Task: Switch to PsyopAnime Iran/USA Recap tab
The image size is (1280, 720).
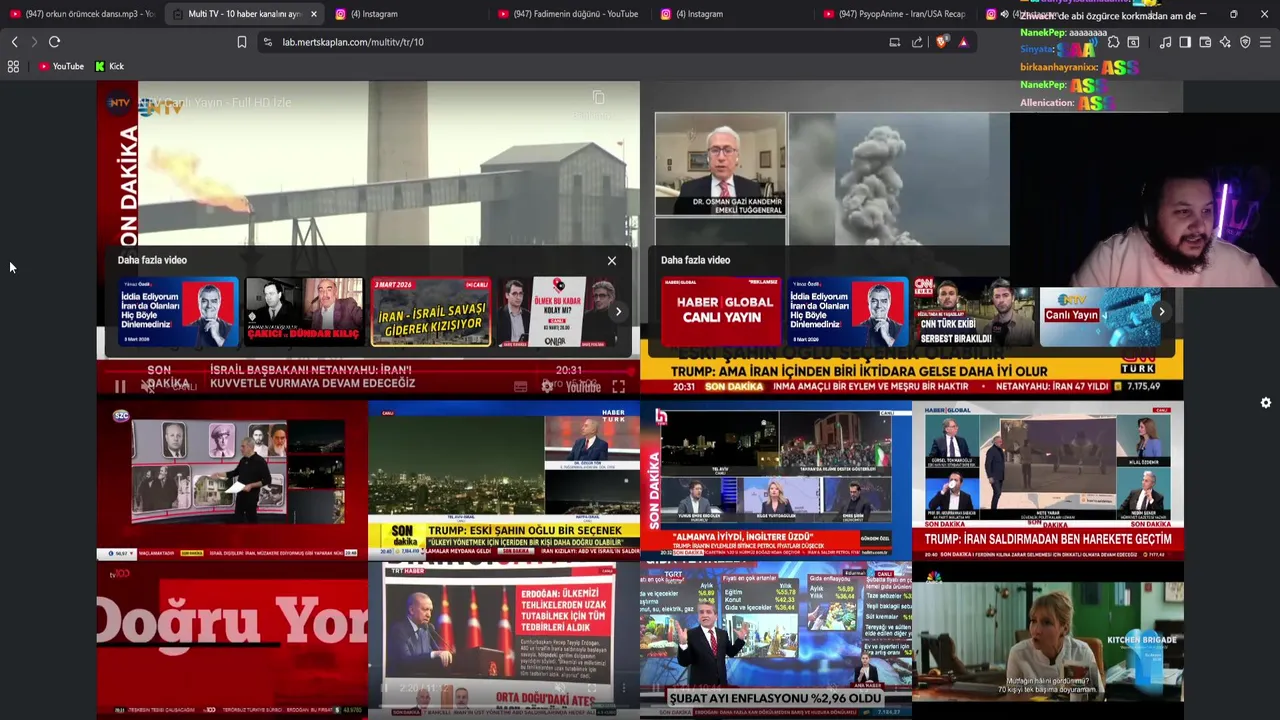Action: [894, 14]
